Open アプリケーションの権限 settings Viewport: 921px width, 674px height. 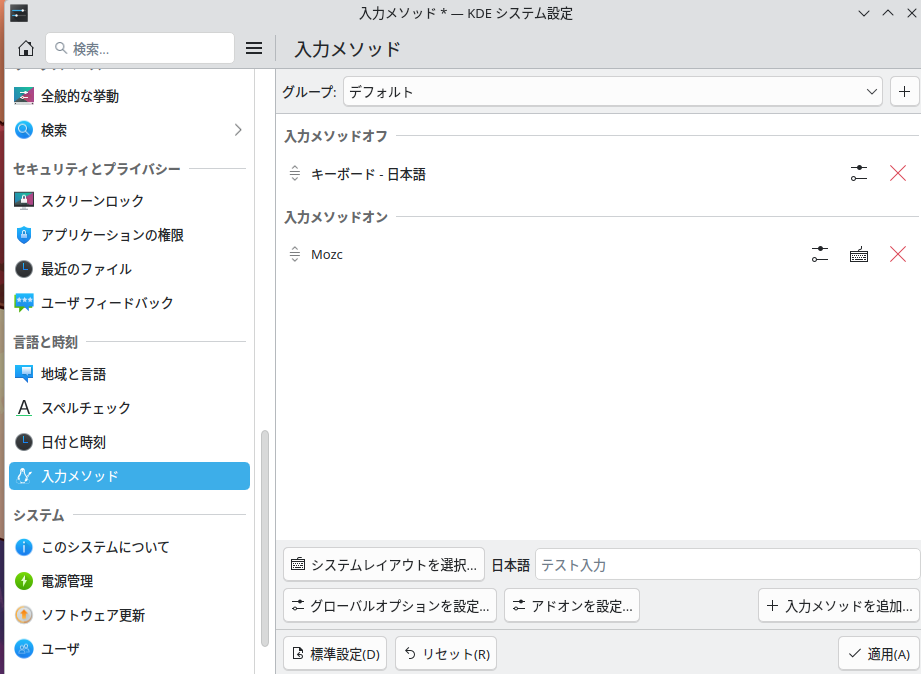click(x=129, y=234)
